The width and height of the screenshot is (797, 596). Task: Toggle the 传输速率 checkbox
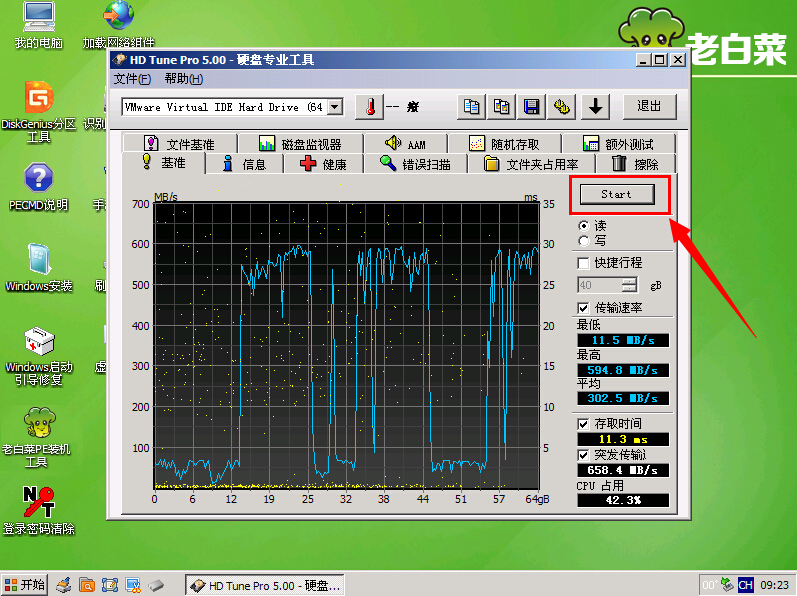point(583,308)
